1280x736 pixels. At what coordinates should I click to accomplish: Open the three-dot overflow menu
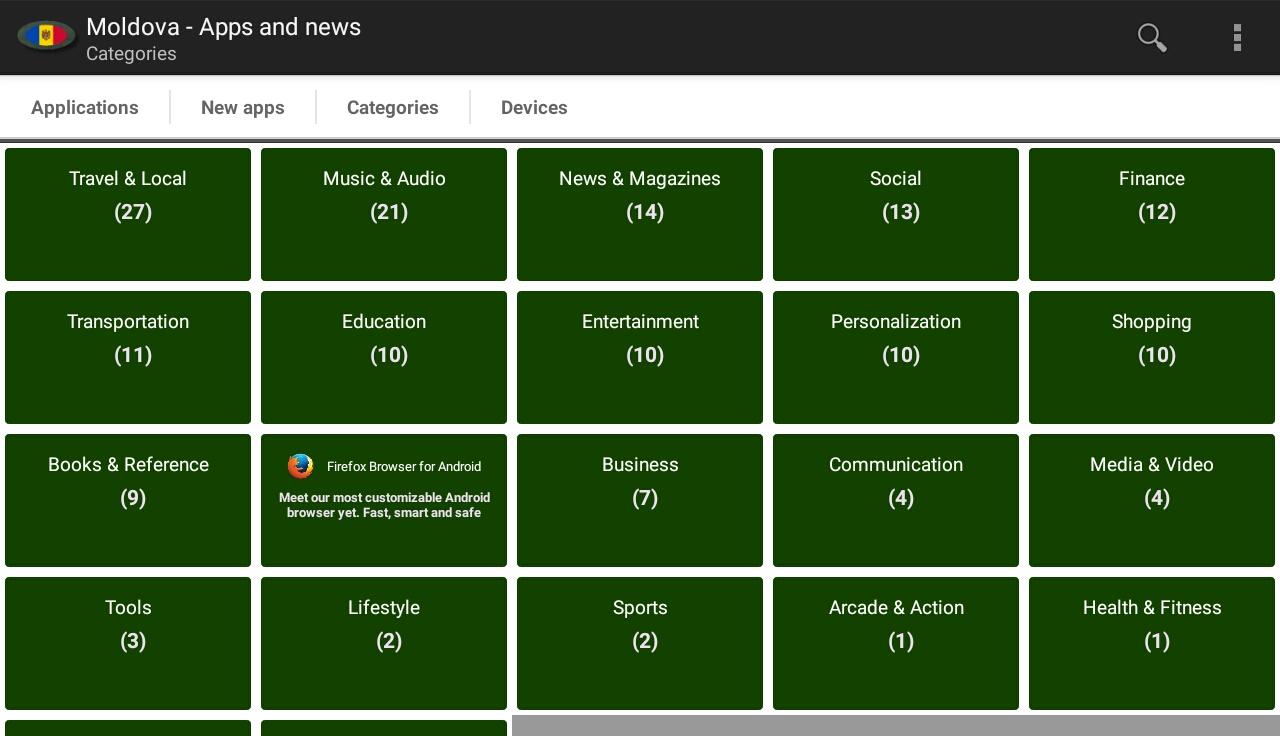(x=1237, y=37)
